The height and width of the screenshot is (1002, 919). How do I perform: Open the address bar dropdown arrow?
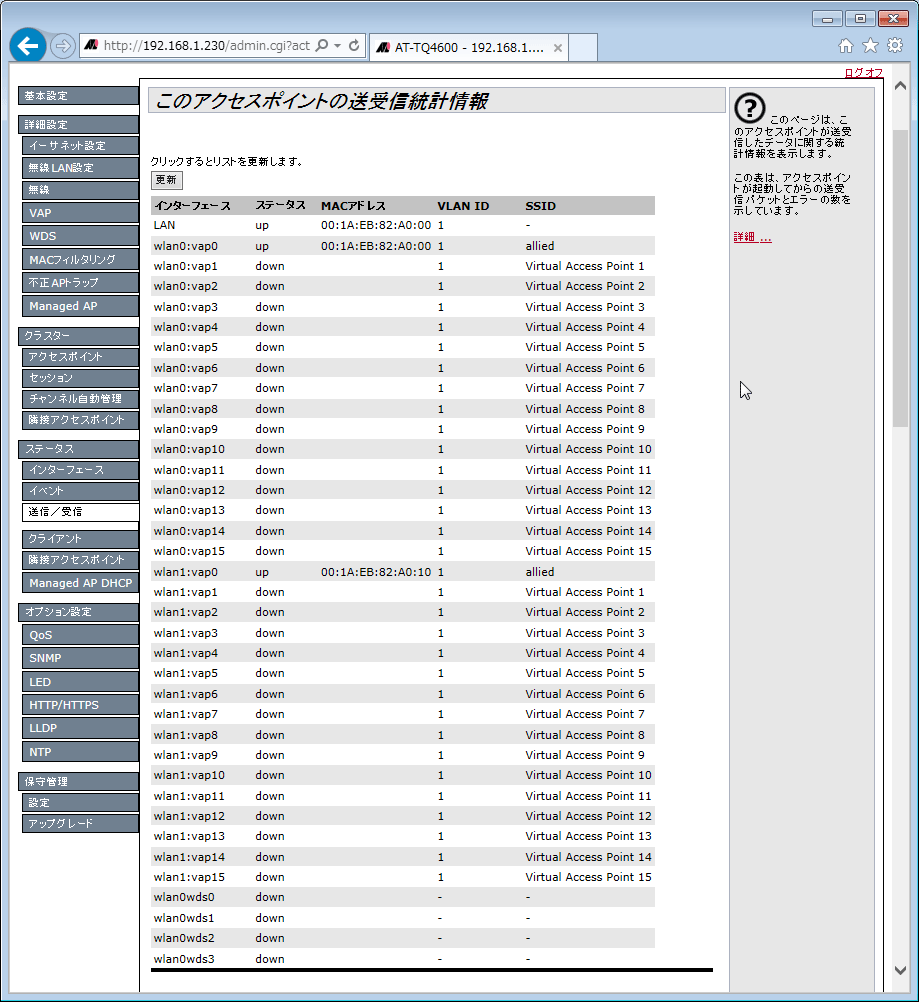tap(337, 46)
